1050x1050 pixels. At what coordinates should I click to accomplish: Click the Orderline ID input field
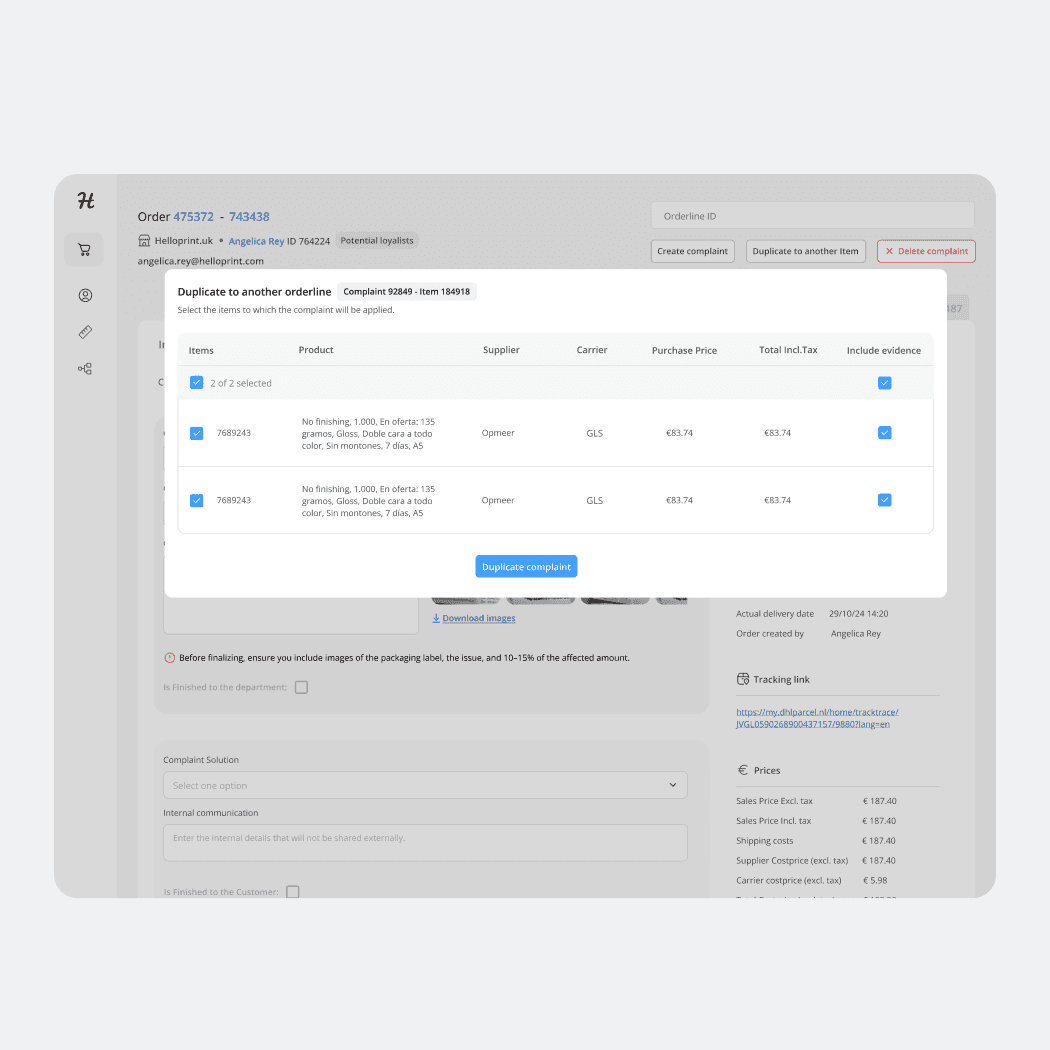(x=812, y=215)
